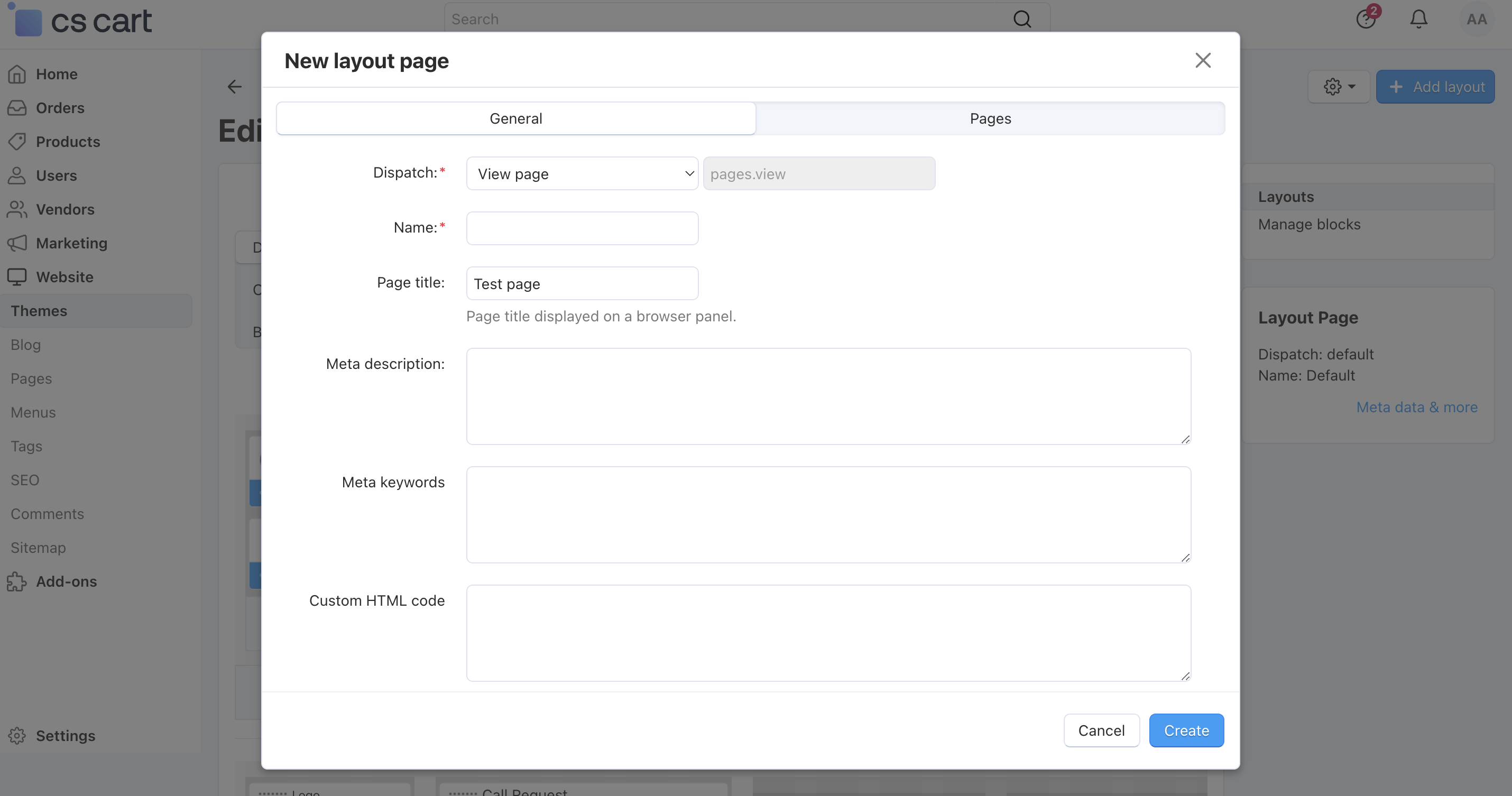This screenshot has height=796, width=1512.
Task: Expand the Dispatch View page dropdown
Action: coord(582,173)
